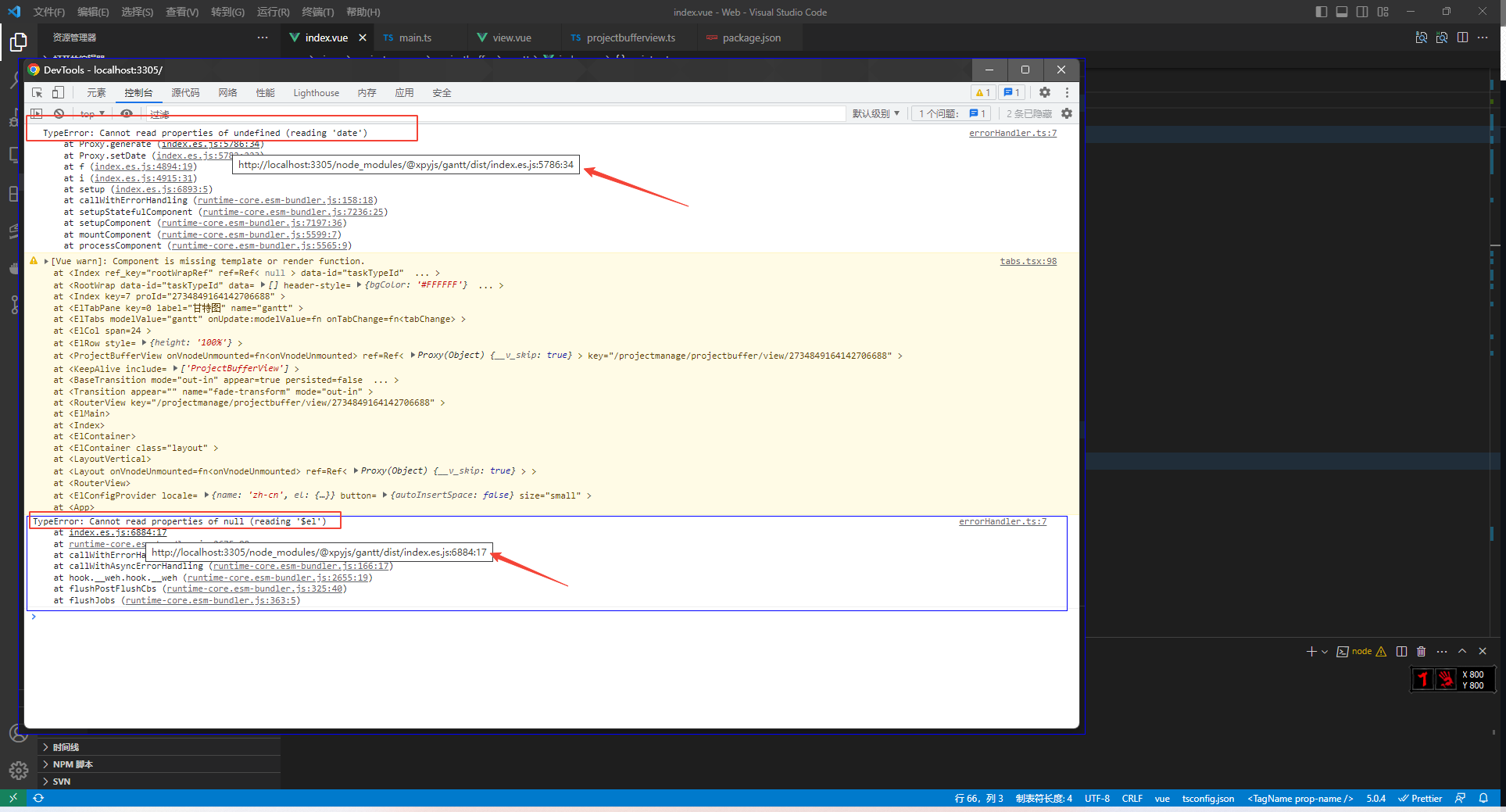Toggle Prettier in the status bar
The height and width of the screenshot is (812, 1506).
pos(1420,798)
